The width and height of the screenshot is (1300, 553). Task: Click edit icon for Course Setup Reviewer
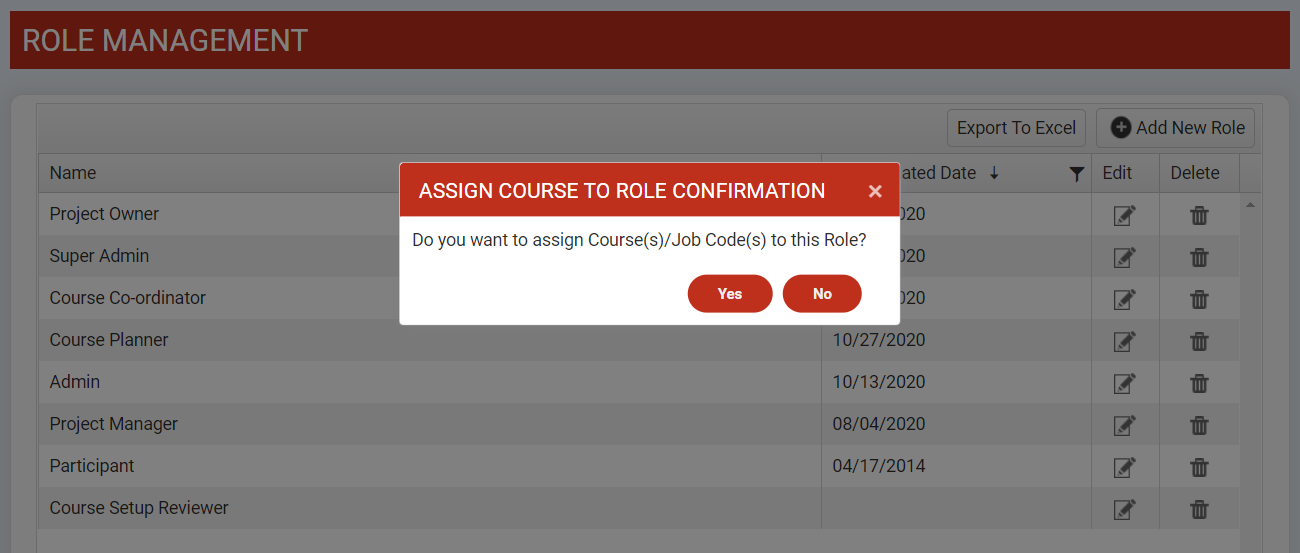1124,509
